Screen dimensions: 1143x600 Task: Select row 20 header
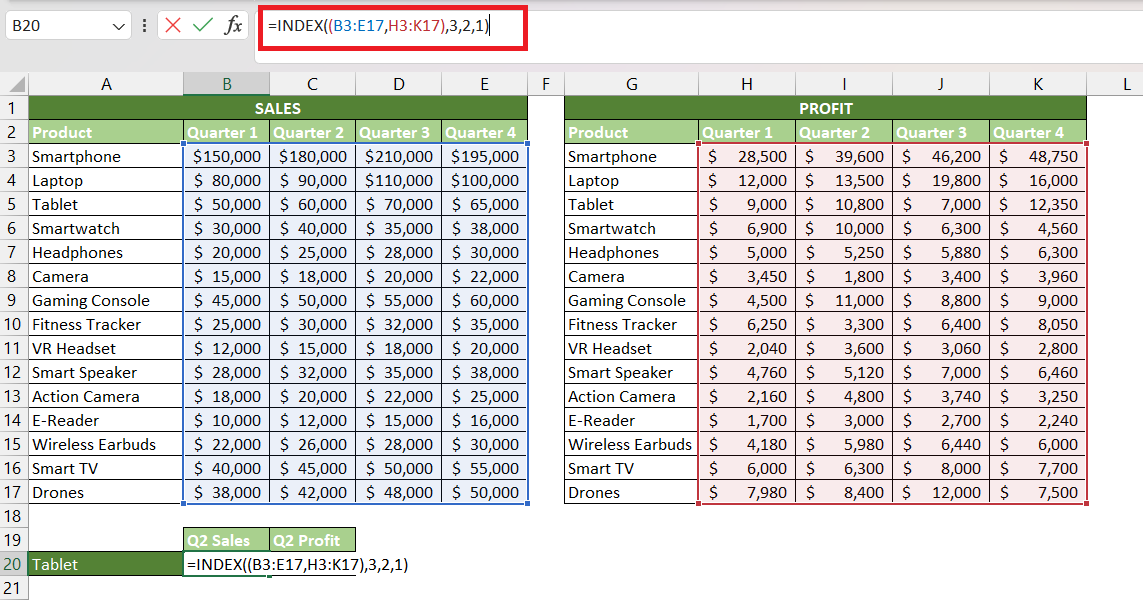click(14, 564)
